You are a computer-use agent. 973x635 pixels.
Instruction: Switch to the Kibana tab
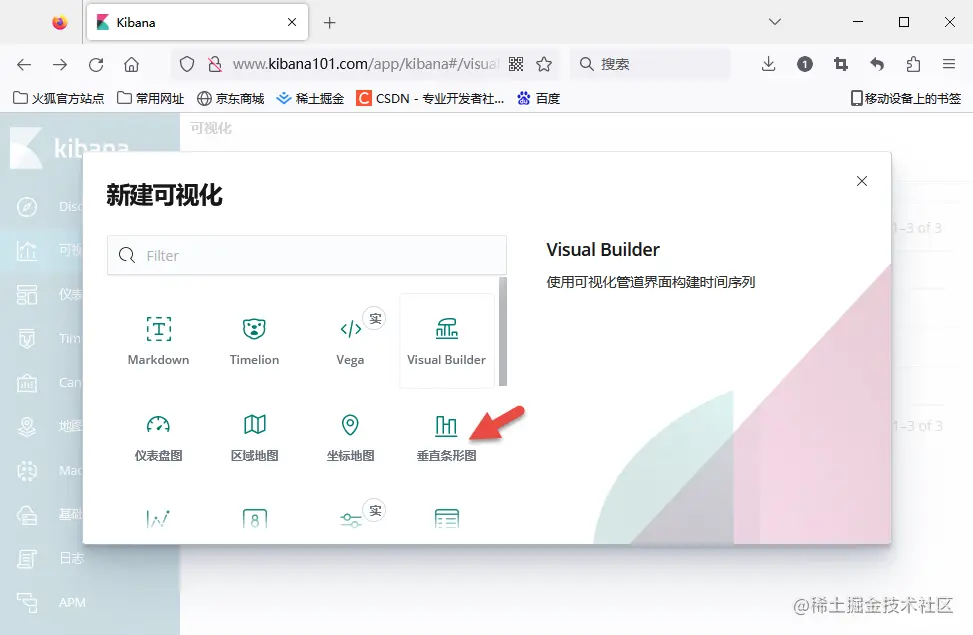pos(197,22)
